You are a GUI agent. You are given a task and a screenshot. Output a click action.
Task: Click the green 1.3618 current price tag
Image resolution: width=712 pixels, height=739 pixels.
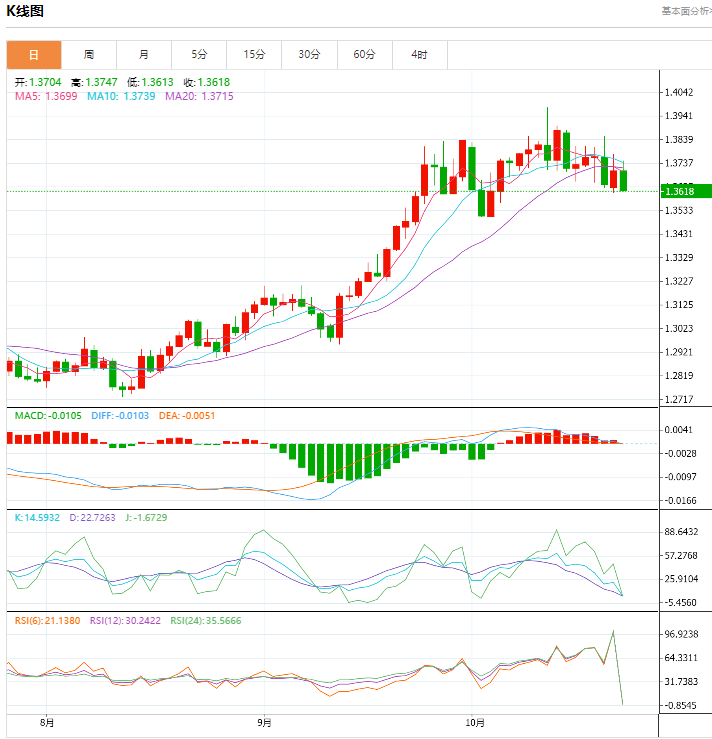pyautogui.click(x=686, y=191)
